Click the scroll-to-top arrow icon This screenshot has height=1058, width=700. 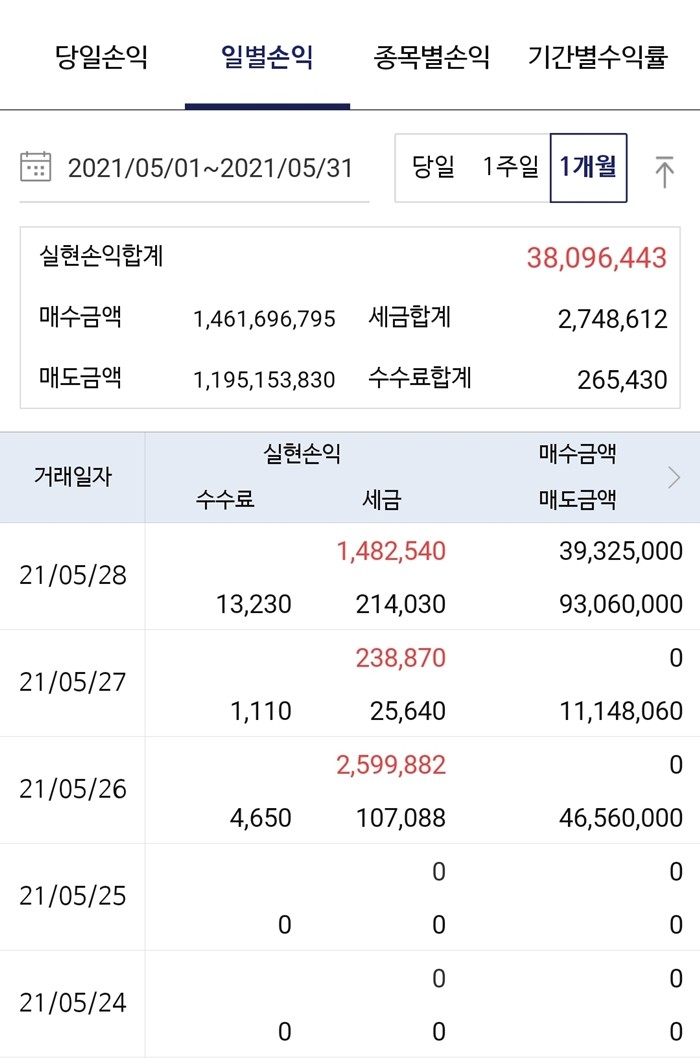[664, 171]
